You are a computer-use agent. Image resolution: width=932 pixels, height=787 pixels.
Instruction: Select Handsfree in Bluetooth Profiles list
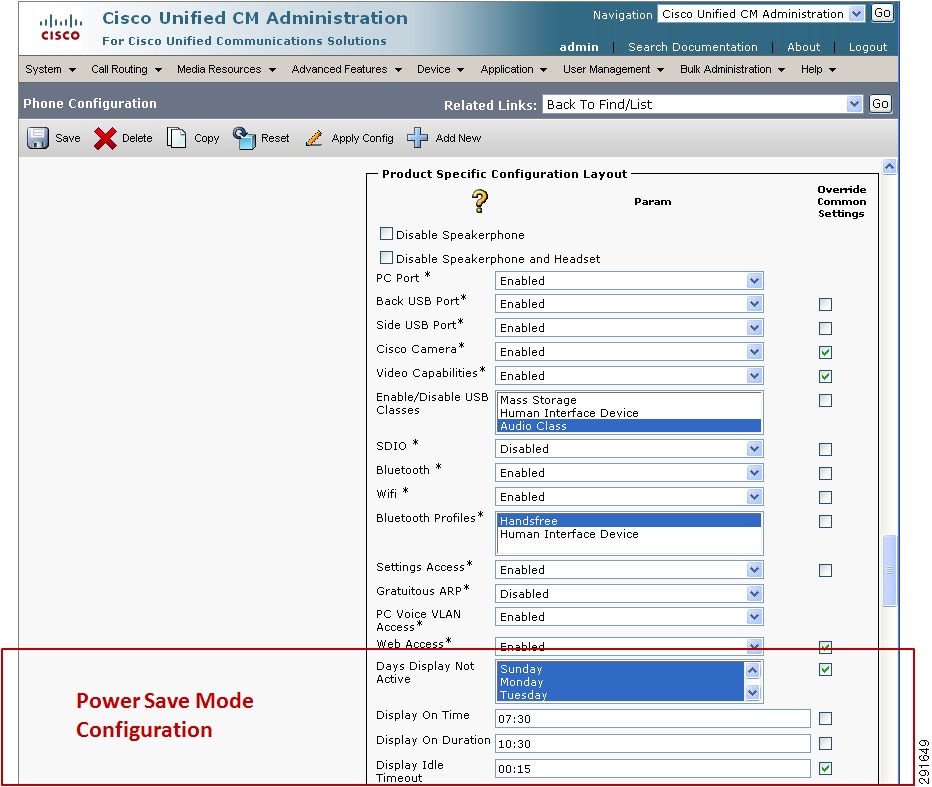(x=629, y=521)
